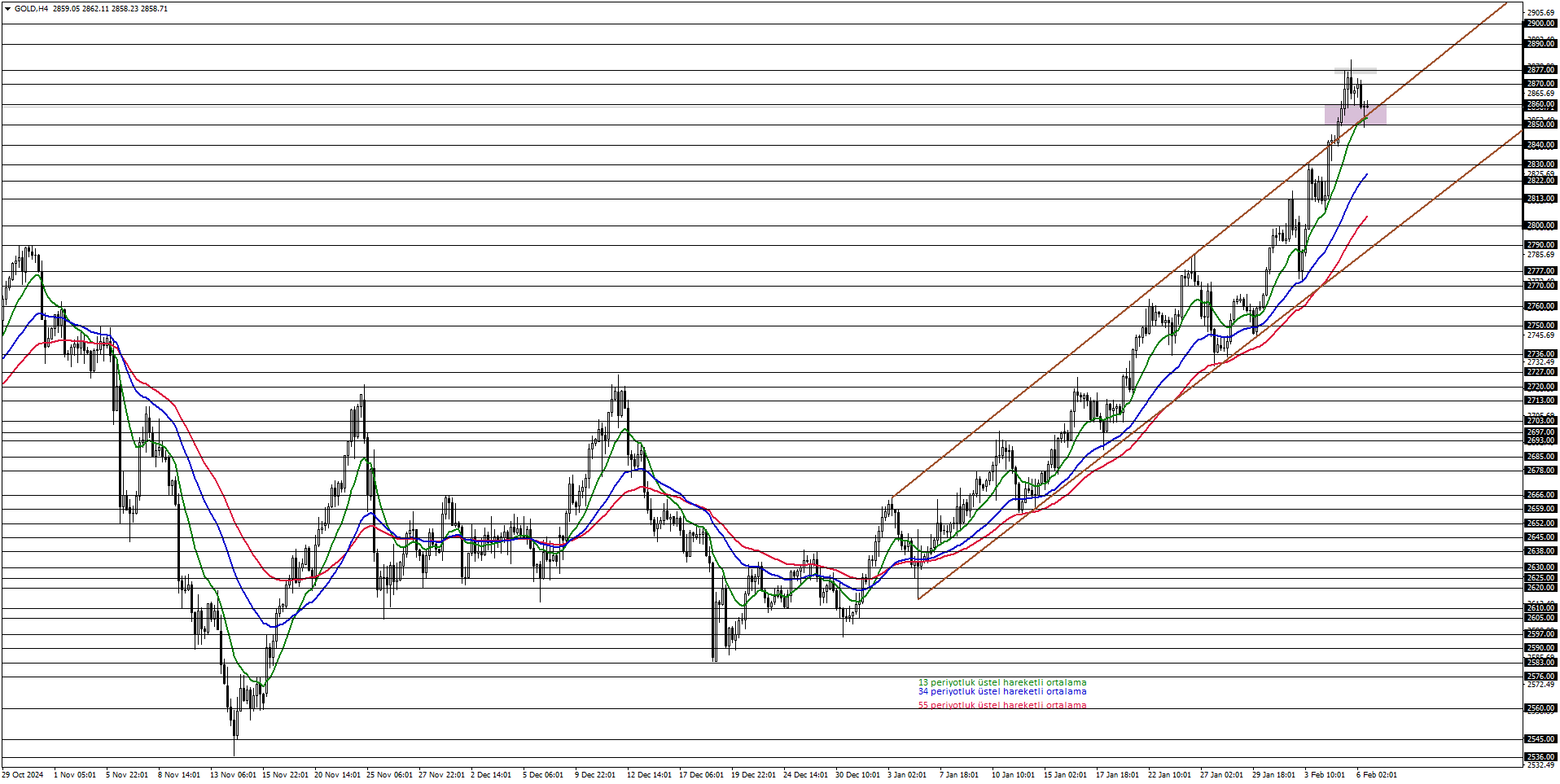The height and width of the screenshot is (784, 1560).
Task: Click the 2630.00 price level label
Action: (x=1540, y=567)
